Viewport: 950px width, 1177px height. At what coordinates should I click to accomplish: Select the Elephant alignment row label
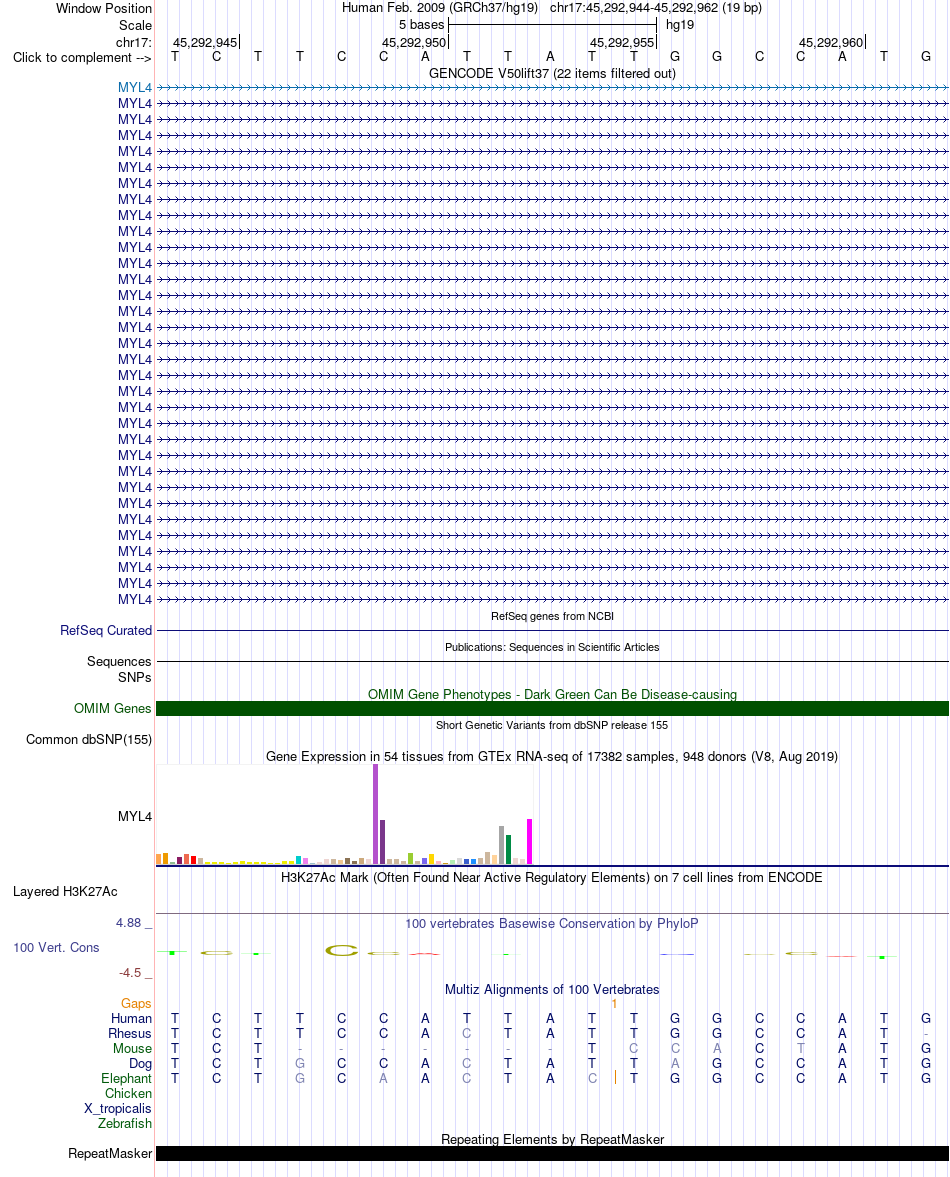[126, 1079]
